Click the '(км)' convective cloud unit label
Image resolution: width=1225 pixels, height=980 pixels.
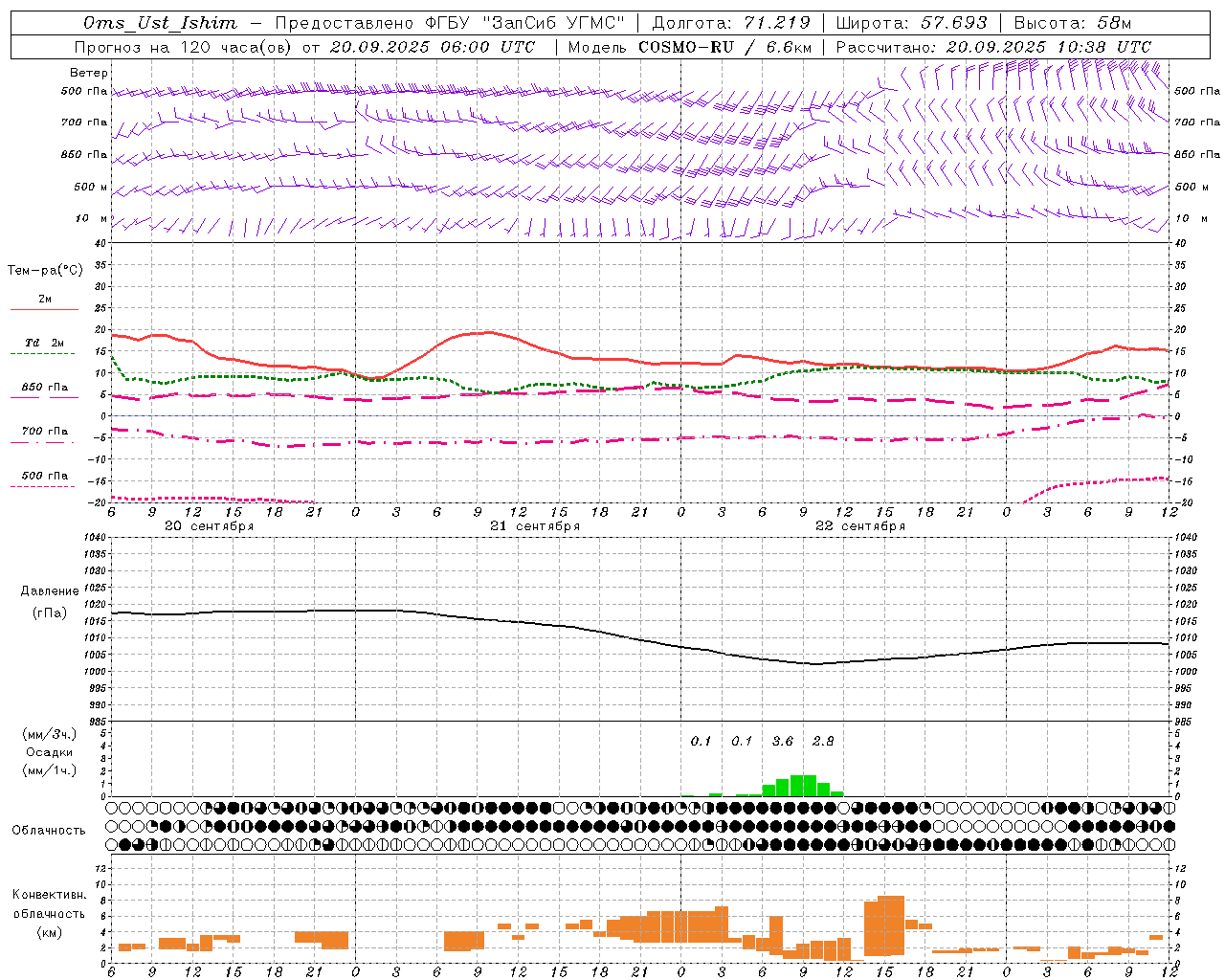[x=49, y=932]
